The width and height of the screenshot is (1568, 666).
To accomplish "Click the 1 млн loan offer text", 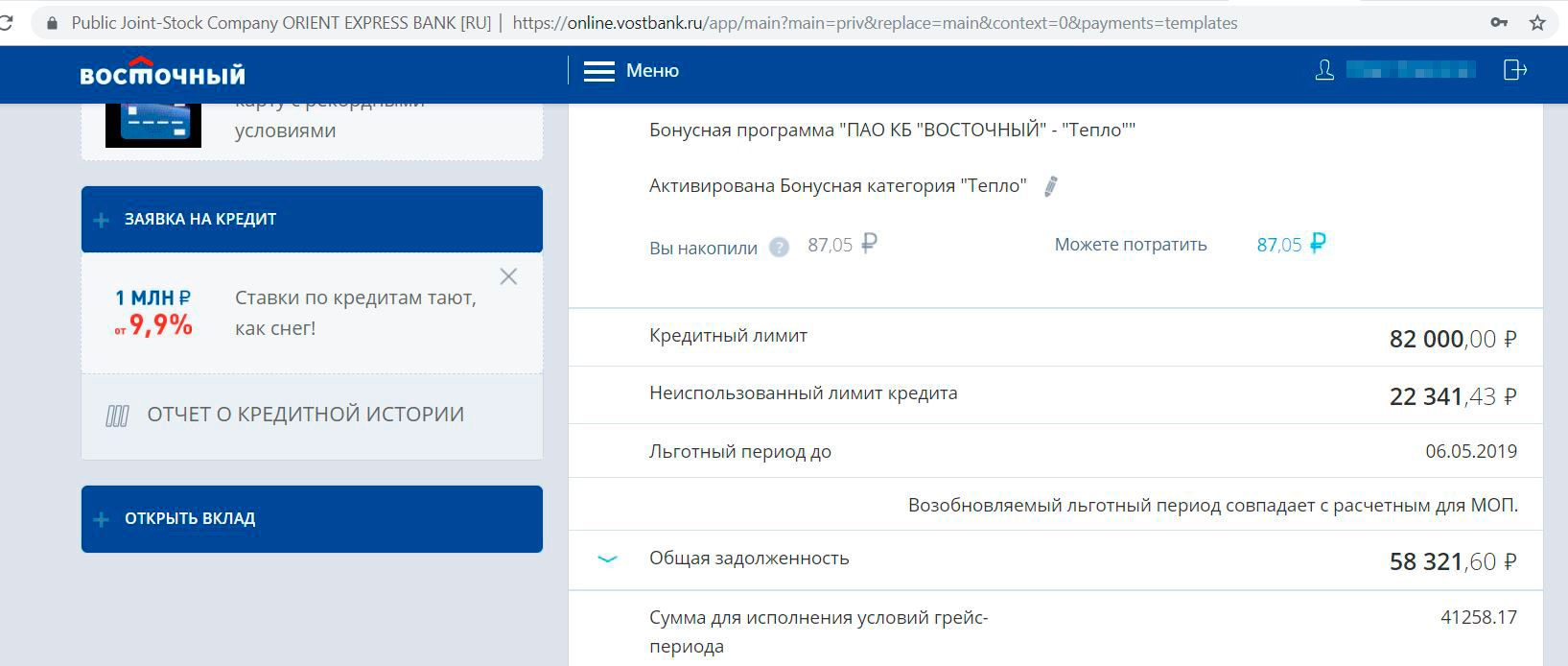I will [153, 298].
